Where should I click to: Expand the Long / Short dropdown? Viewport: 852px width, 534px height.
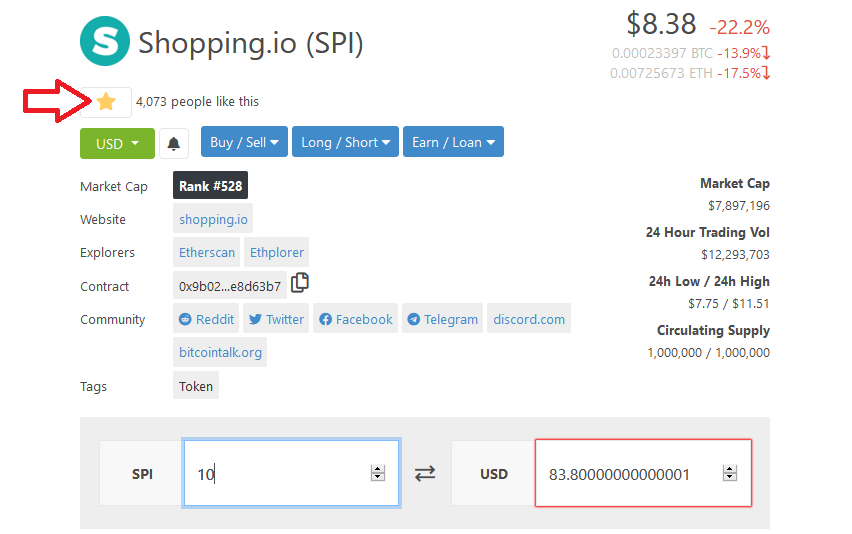pyautogui.click(x=346, y=142)
